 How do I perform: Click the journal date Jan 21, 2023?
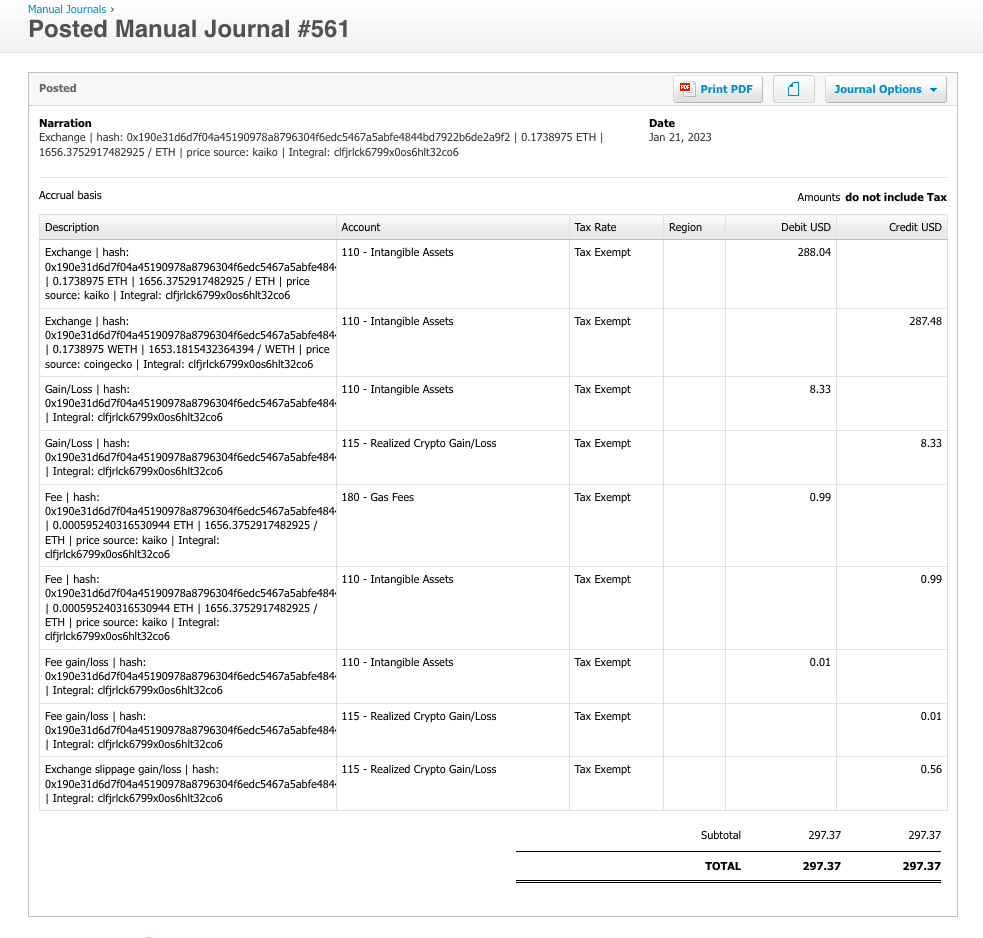680,137
